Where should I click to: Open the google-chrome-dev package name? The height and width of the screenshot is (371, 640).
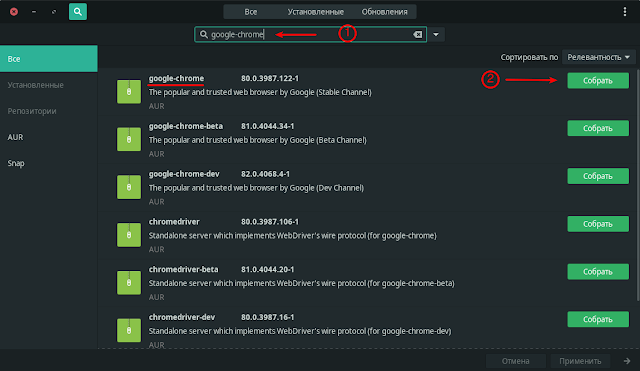(184, 174)
